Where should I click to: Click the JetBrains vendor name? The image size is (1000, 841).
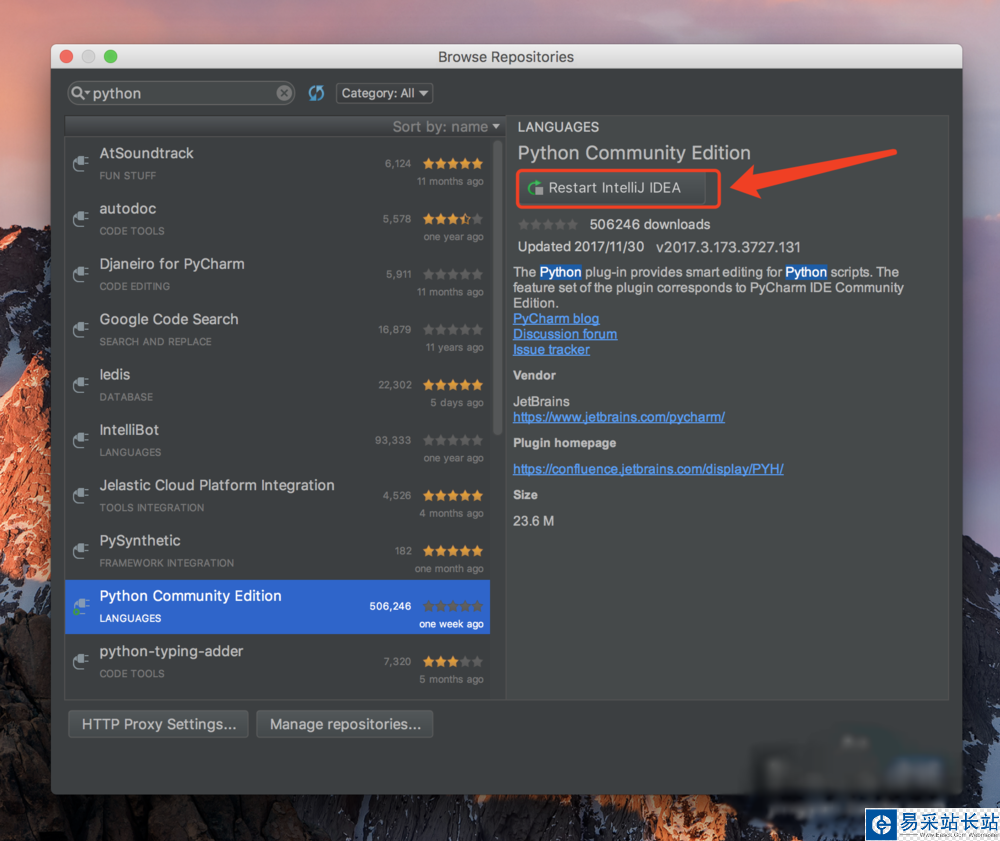[541, 402]
